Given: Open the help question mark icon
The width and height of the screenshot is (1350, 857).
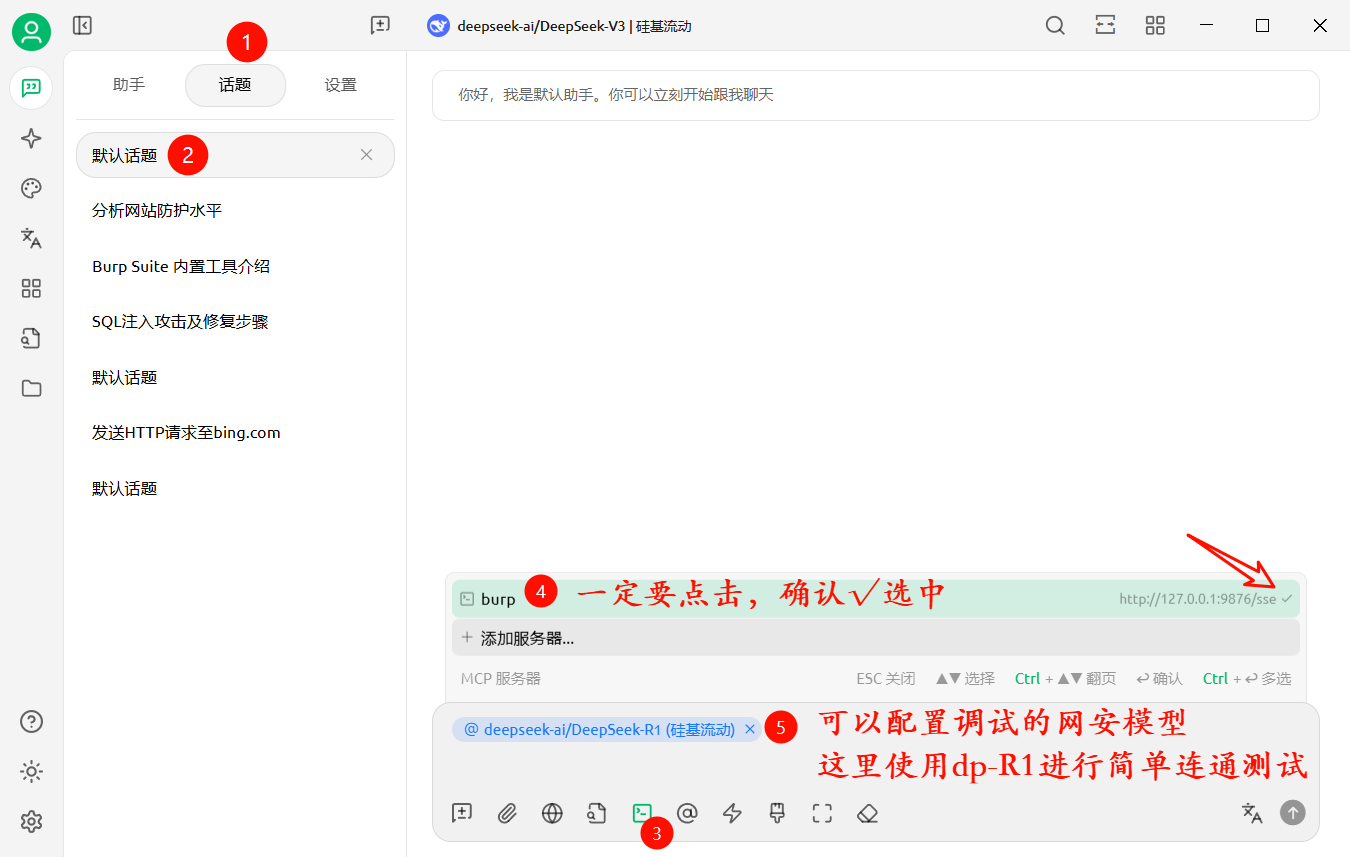Looking at the screenshot, I should click(31, 721).
